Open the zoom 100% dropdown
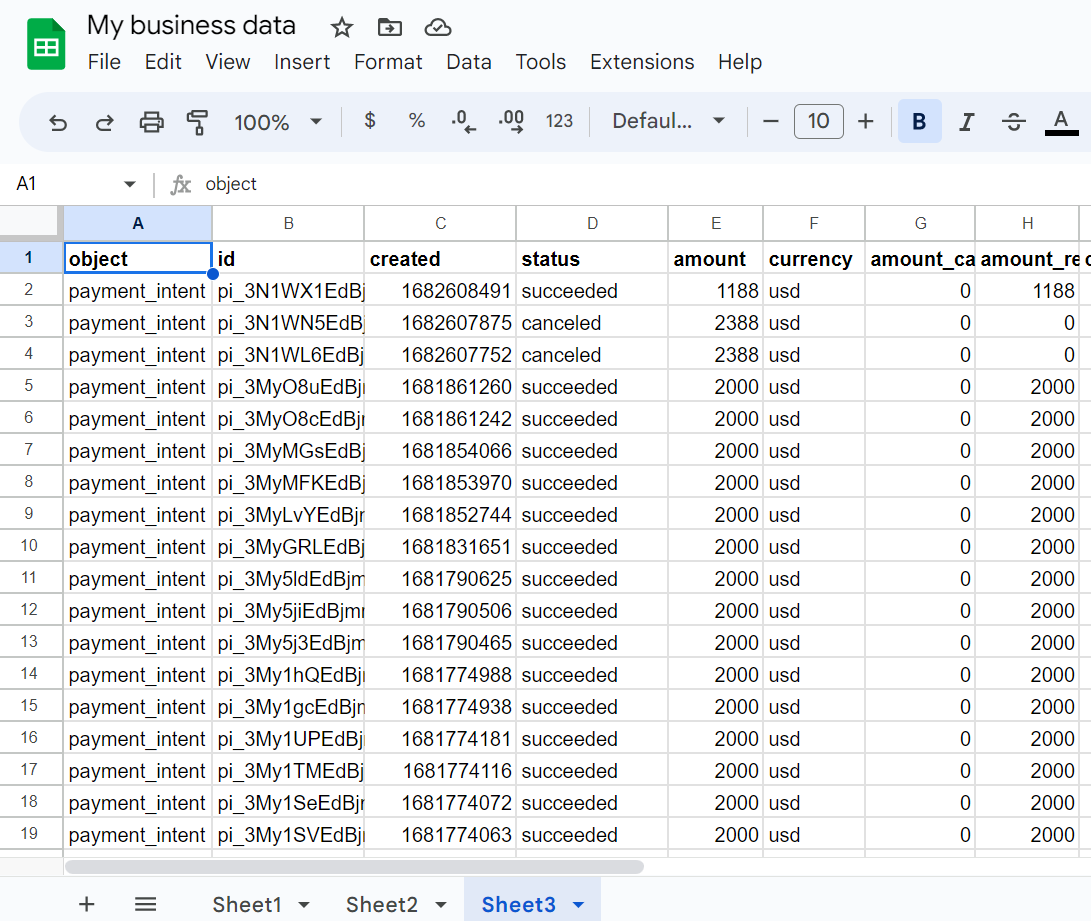Screen dimensions: 1091x921 pyautogui.click(x=278, y=122)
